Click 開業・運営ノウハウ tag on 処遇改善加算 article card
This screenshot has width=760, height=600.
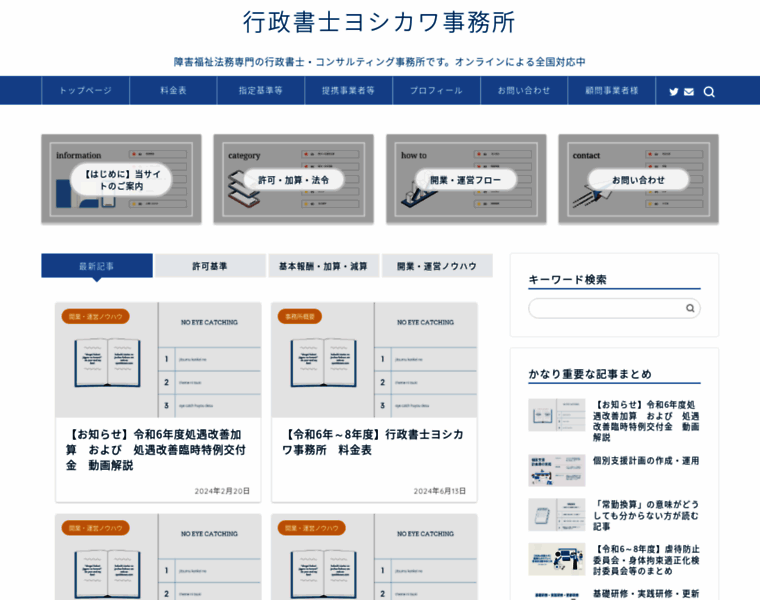pos(95,316)
